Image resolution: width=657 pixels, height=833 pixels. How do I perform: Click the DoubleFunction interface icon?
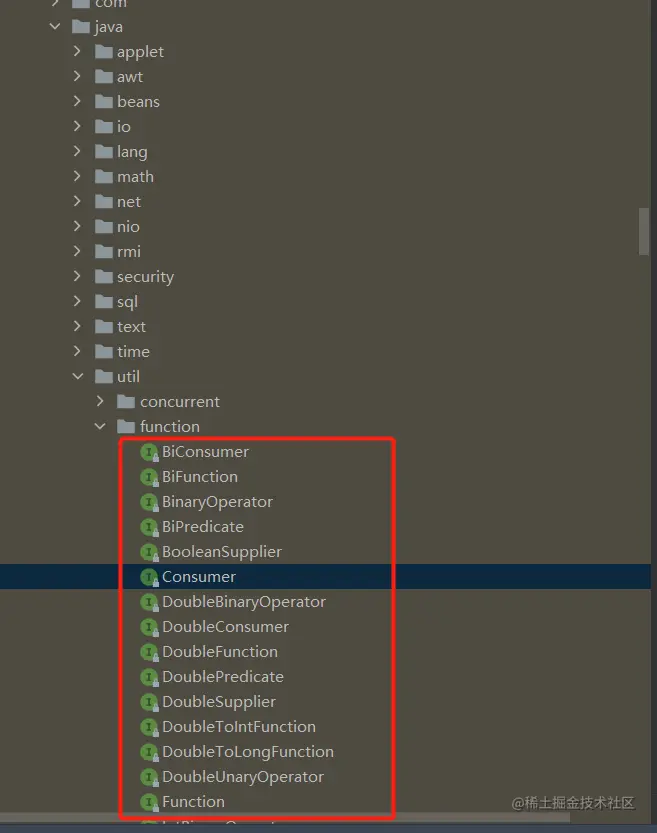[149, 652]
